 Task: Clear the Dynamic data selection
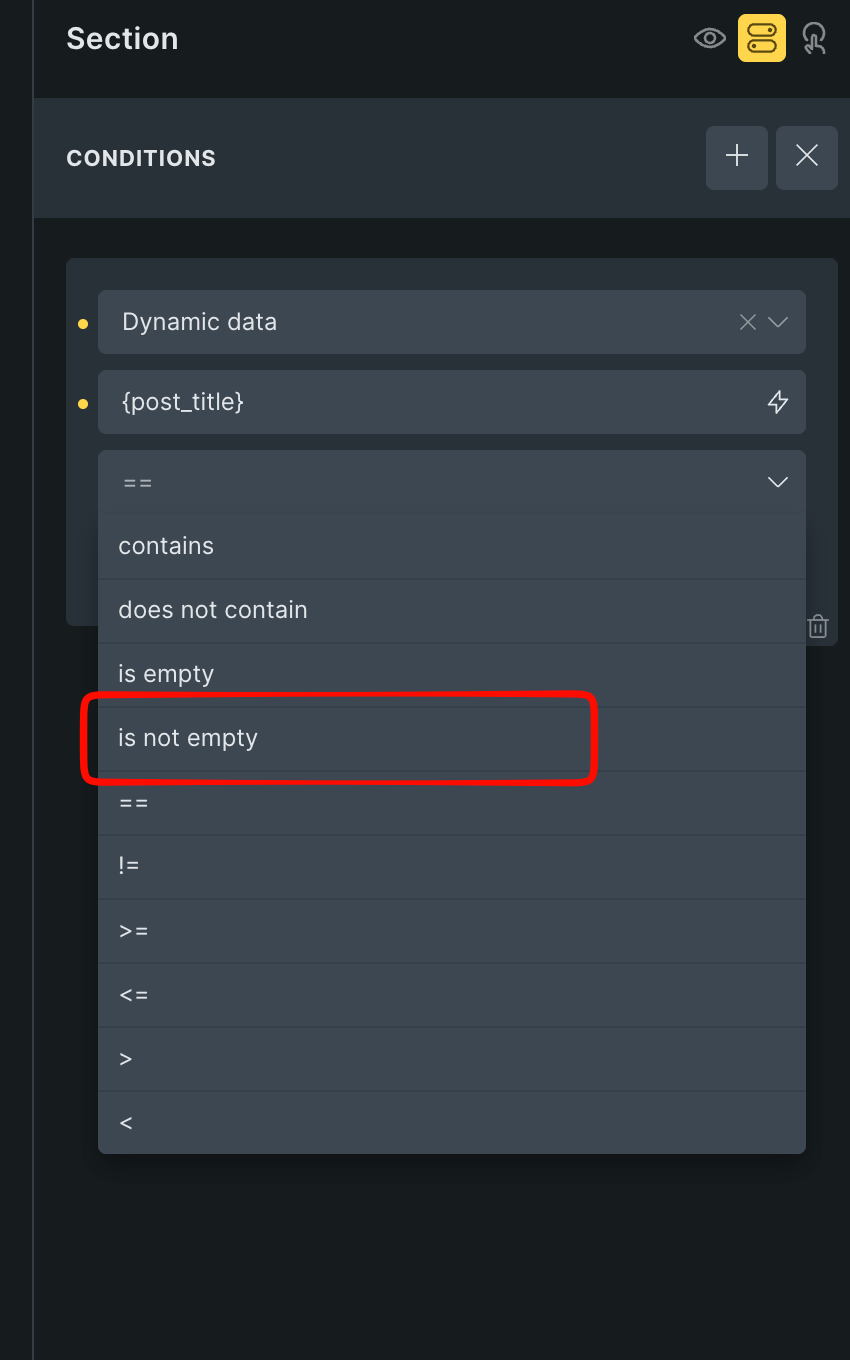[747, 322]
